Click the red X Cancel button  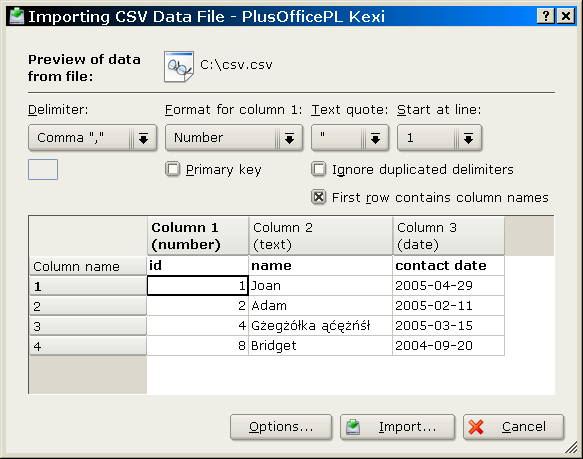(x=513, y=427)
